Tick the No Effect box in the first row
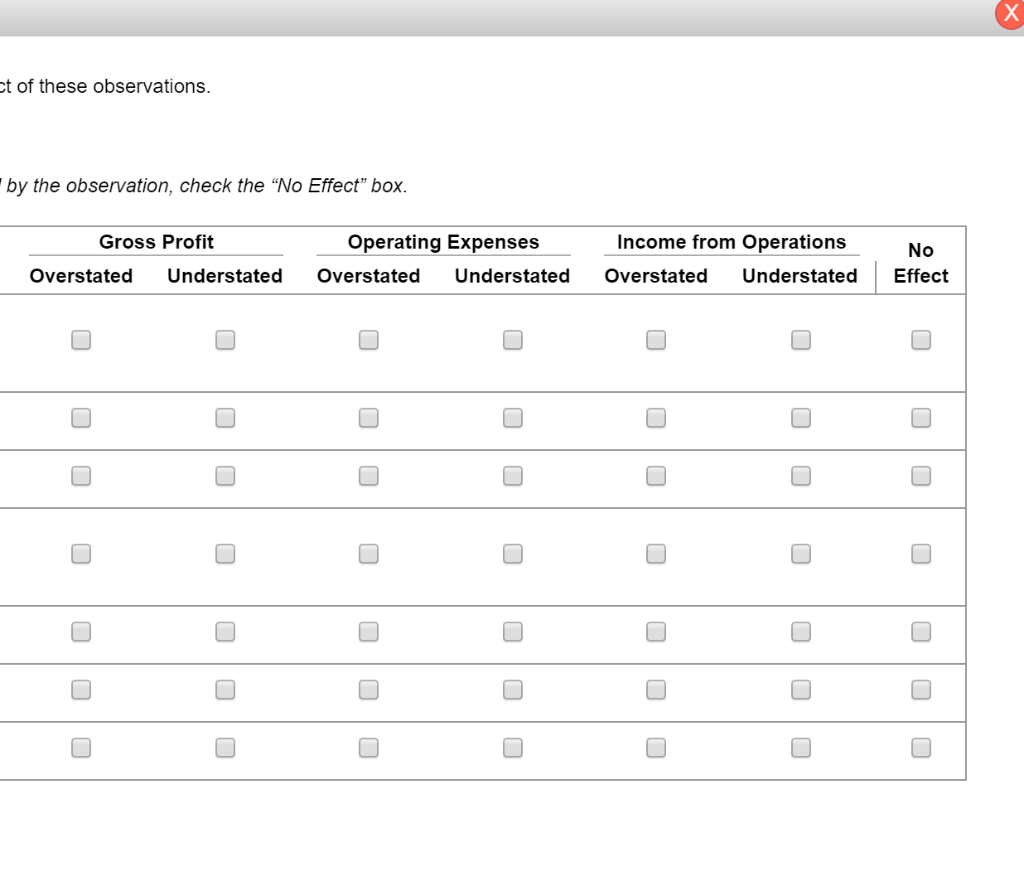This screenshot has width=1024, height=891. (921, 340)
